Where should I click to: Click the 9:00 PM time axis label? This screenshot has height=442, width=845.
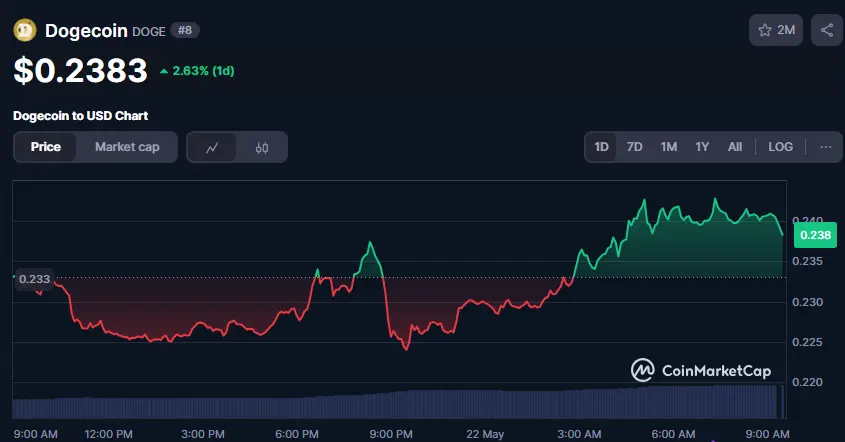click(391, 434)
